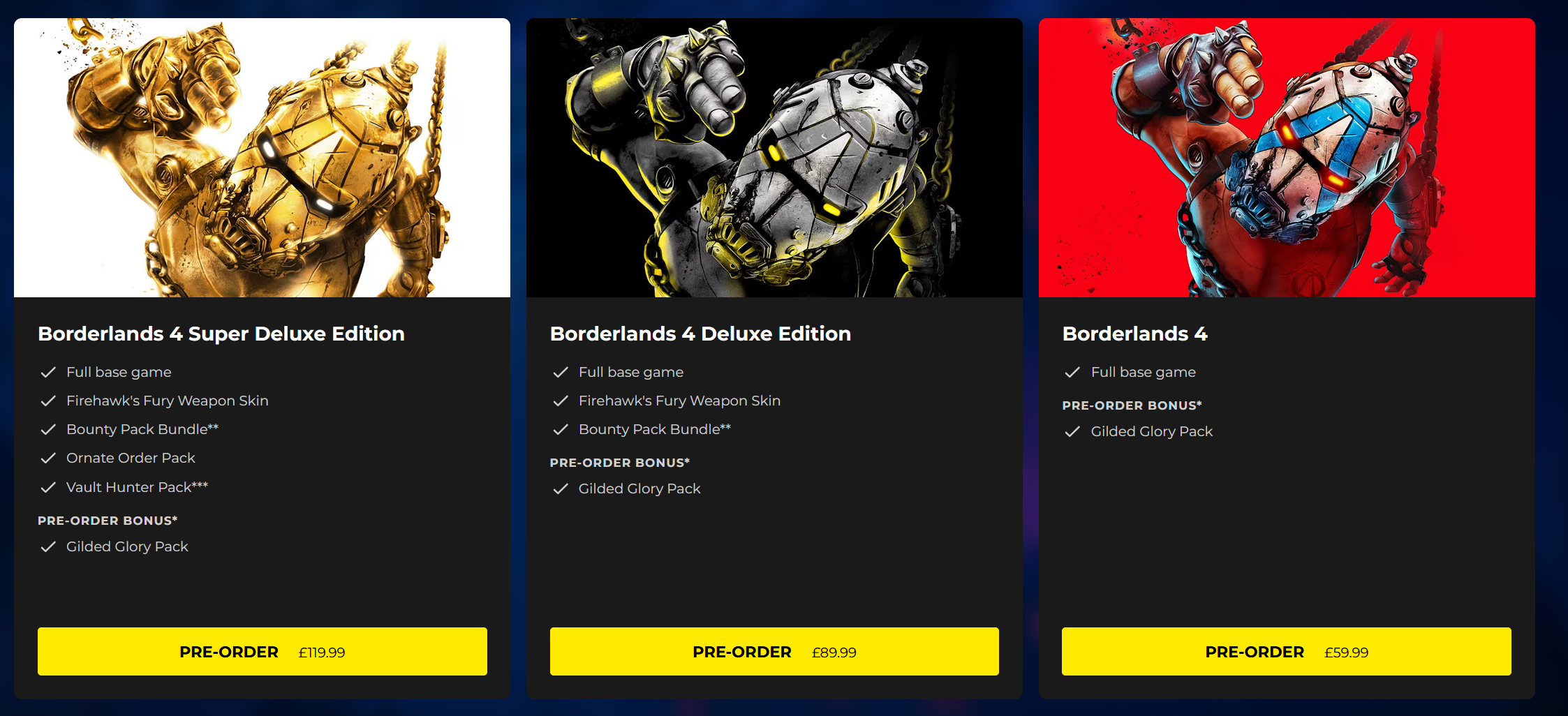Open the red standard edition artwork

click(x=1287, y=158)
